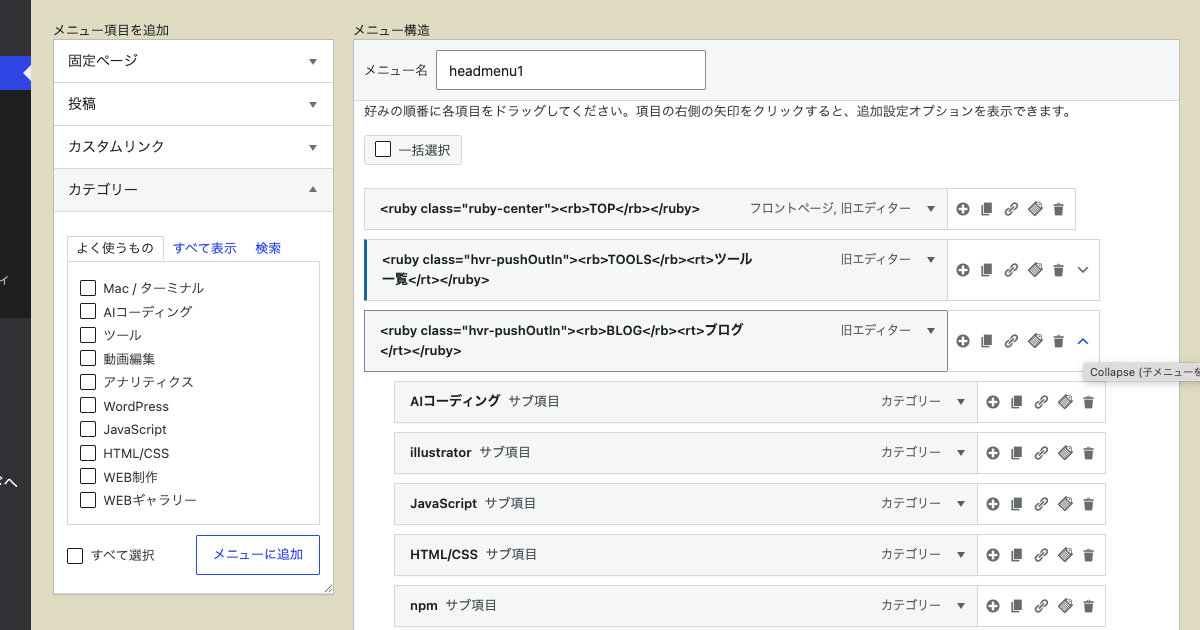1200x630 pixels.
Task: Click the plus icon in the BLOG row
Action: pyautogui.click(x=963, y=341)
